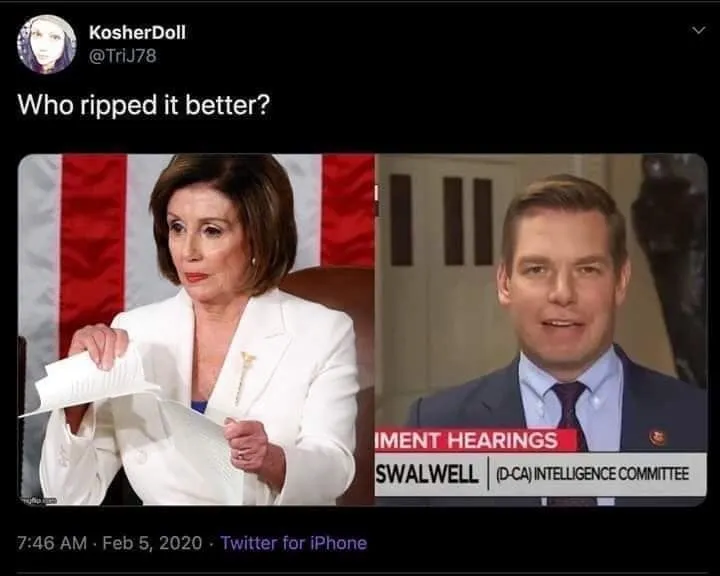The height and width of the screenshot is (576, 720).
Task: Click the red lapel pin on the suit
Action: [658, 437]
